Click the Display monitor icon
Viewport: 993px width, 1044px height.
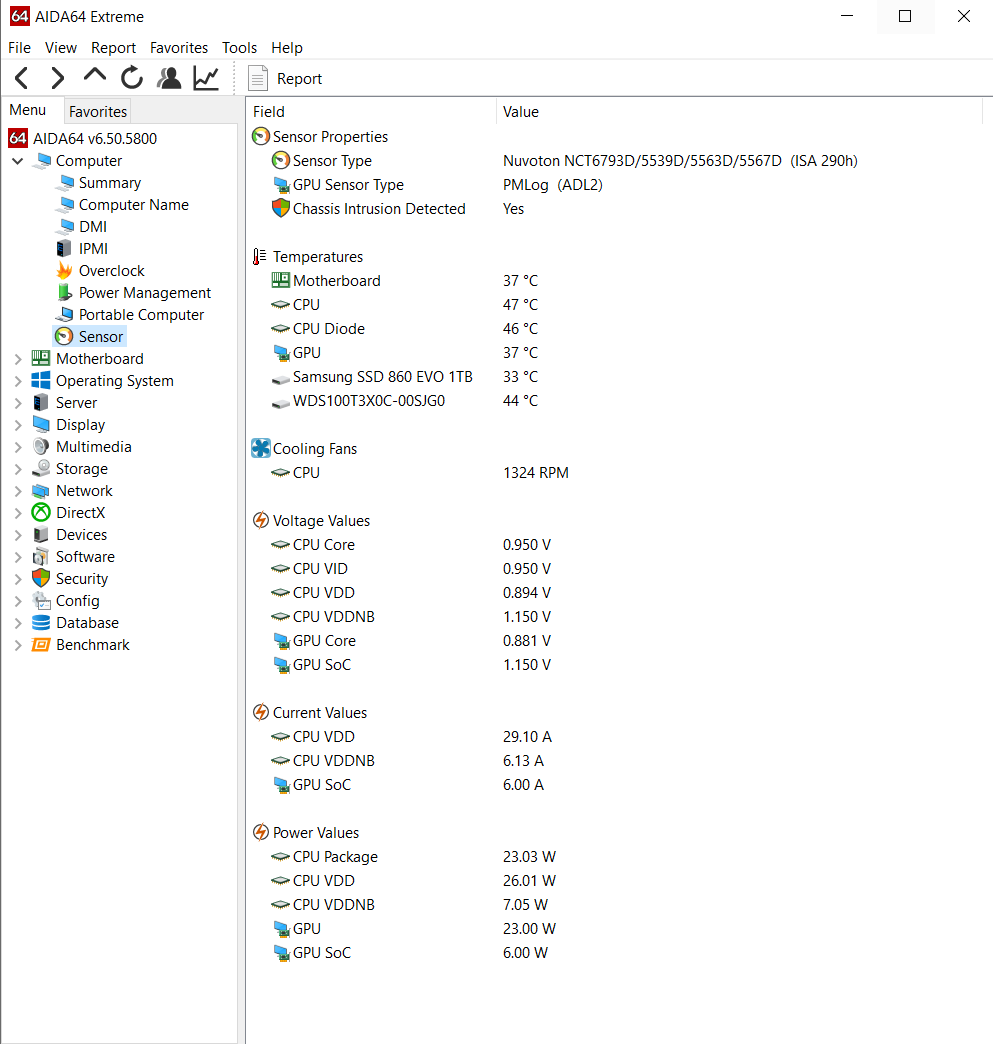pos(41,424)
